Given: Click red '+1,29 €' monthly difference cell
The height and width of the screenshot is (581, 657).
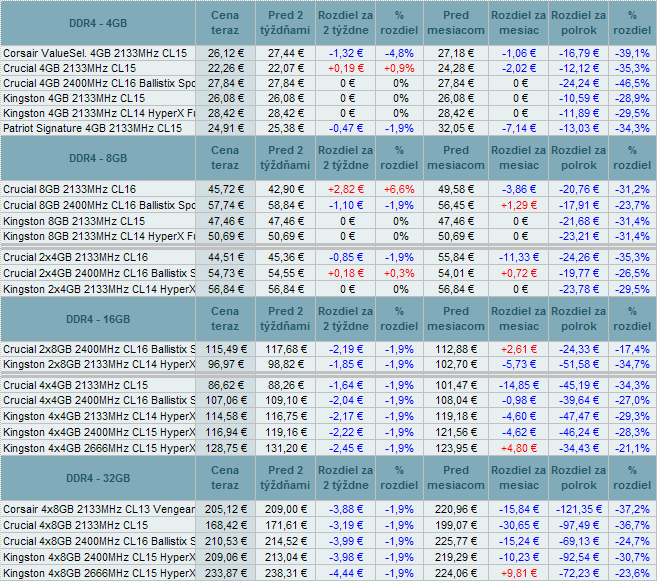Looking at the screenshot, I should pyautogui.click(x=519, y=205).
